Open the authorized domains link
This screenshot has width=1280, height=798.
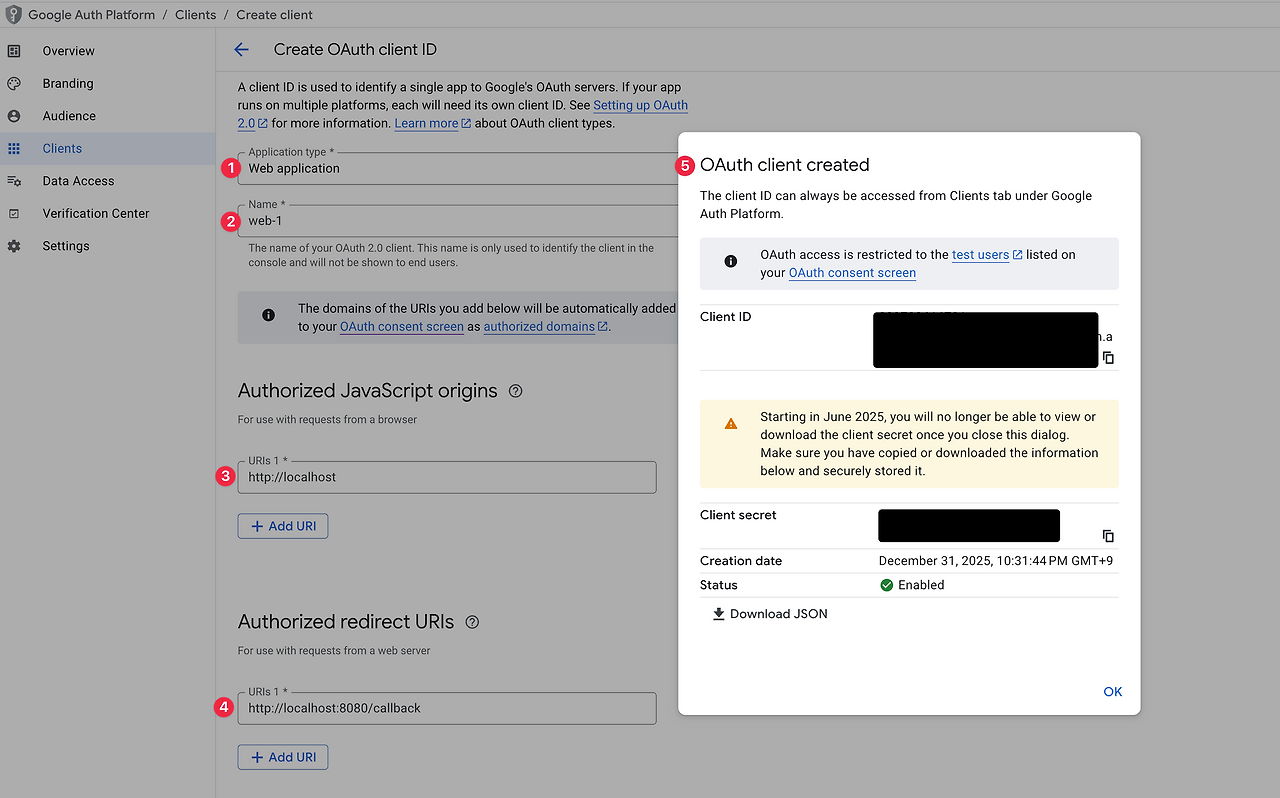point(539,327)
